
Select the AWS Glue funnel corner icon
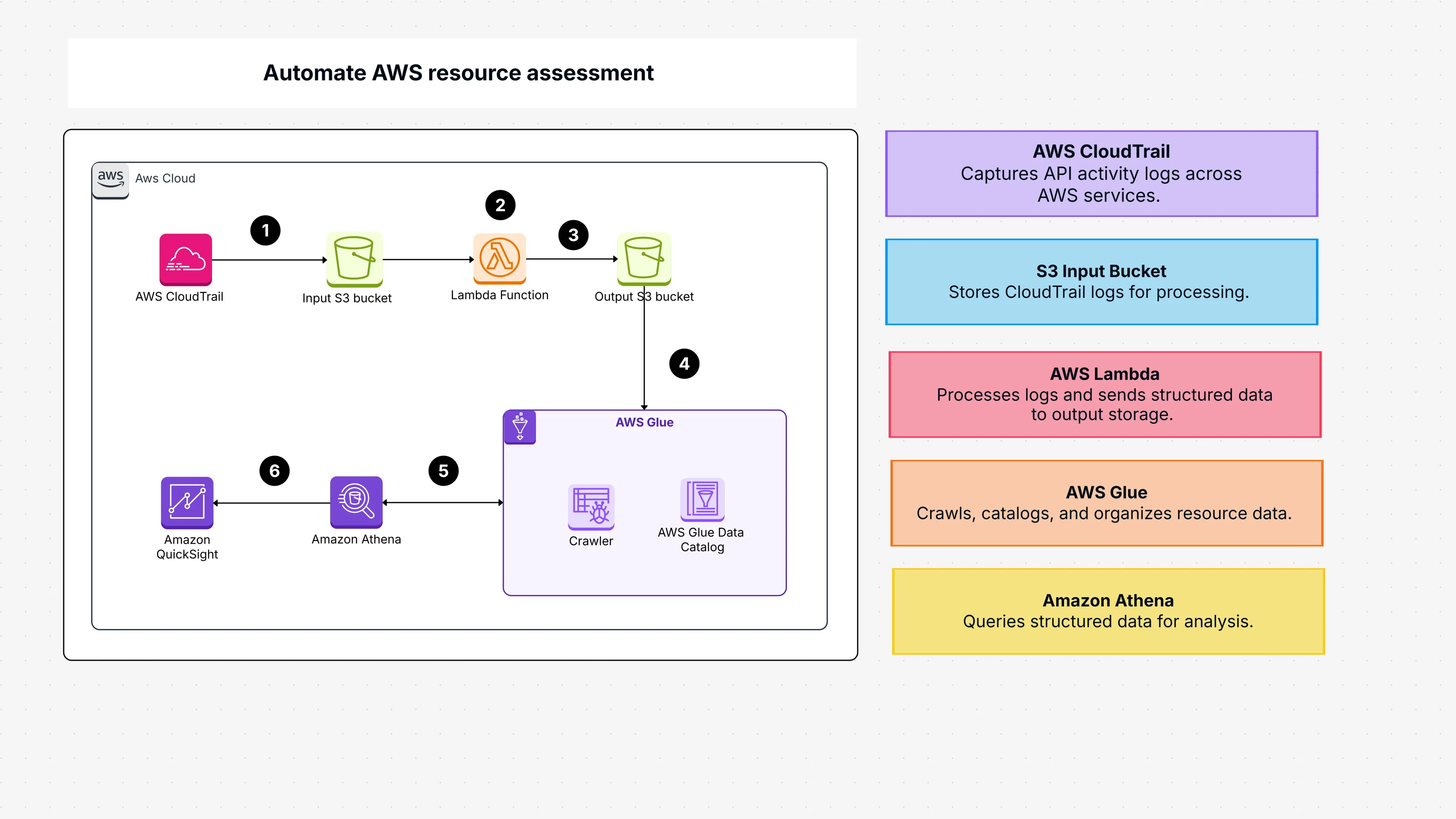tap(520, 427)
